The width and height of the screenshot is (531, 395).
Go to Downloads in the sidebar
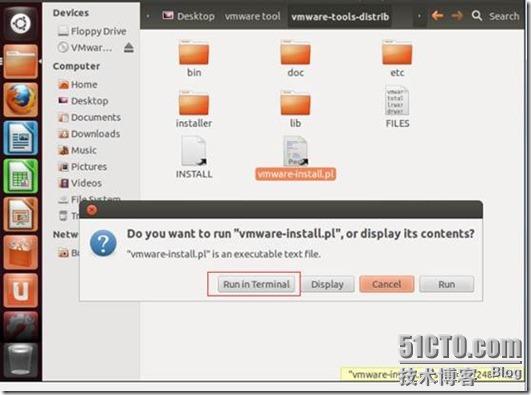point(89,134)
